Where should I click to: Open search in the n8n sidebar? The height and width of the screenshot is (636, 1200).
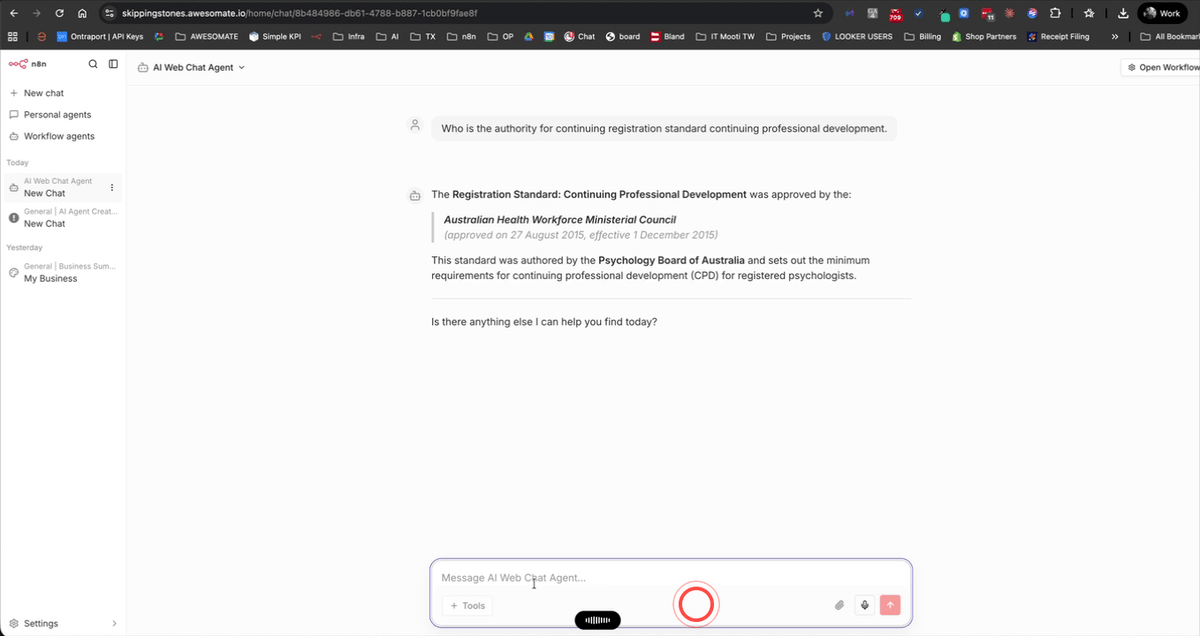click(92, 63)
